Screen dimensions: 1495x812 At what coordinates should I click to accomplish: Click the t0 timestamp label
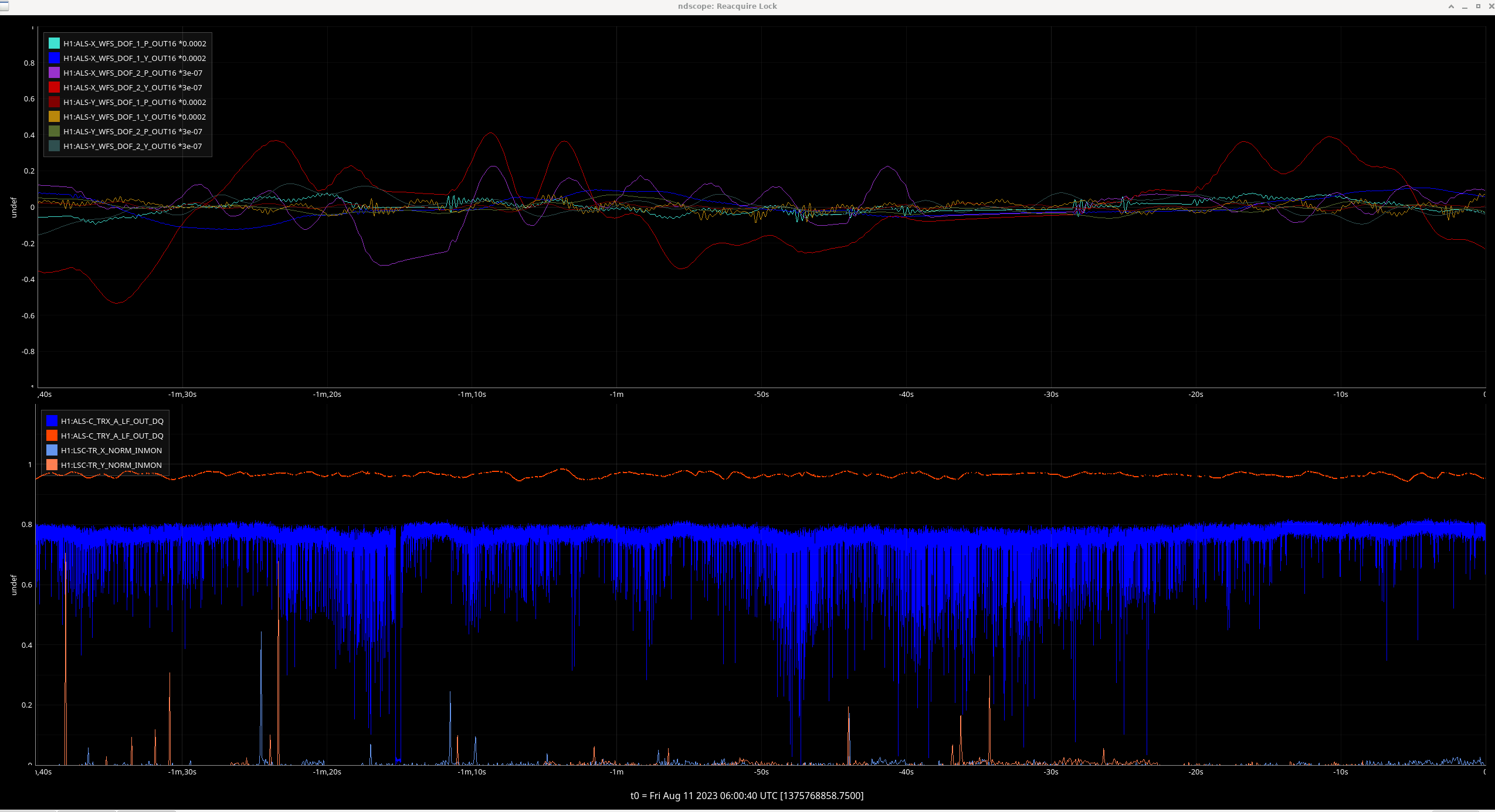pyautogui.click(x=747, y=796)
